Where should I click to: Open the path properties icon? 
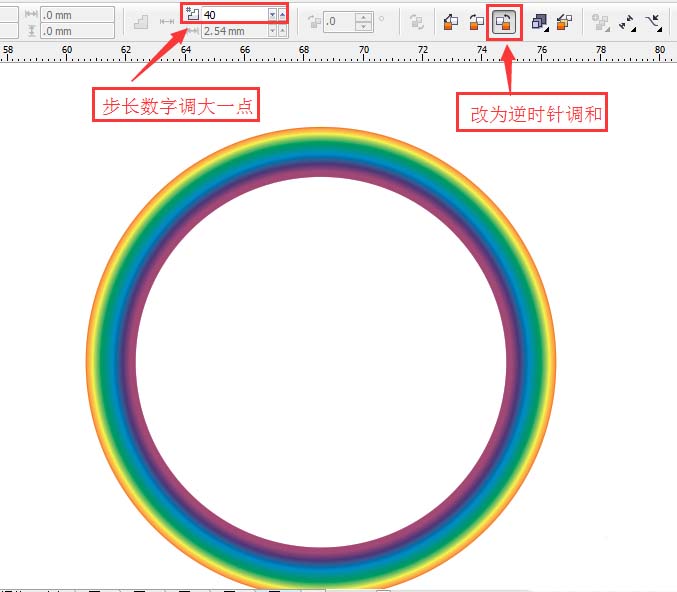pyautogui.click(x=654, y=22)
